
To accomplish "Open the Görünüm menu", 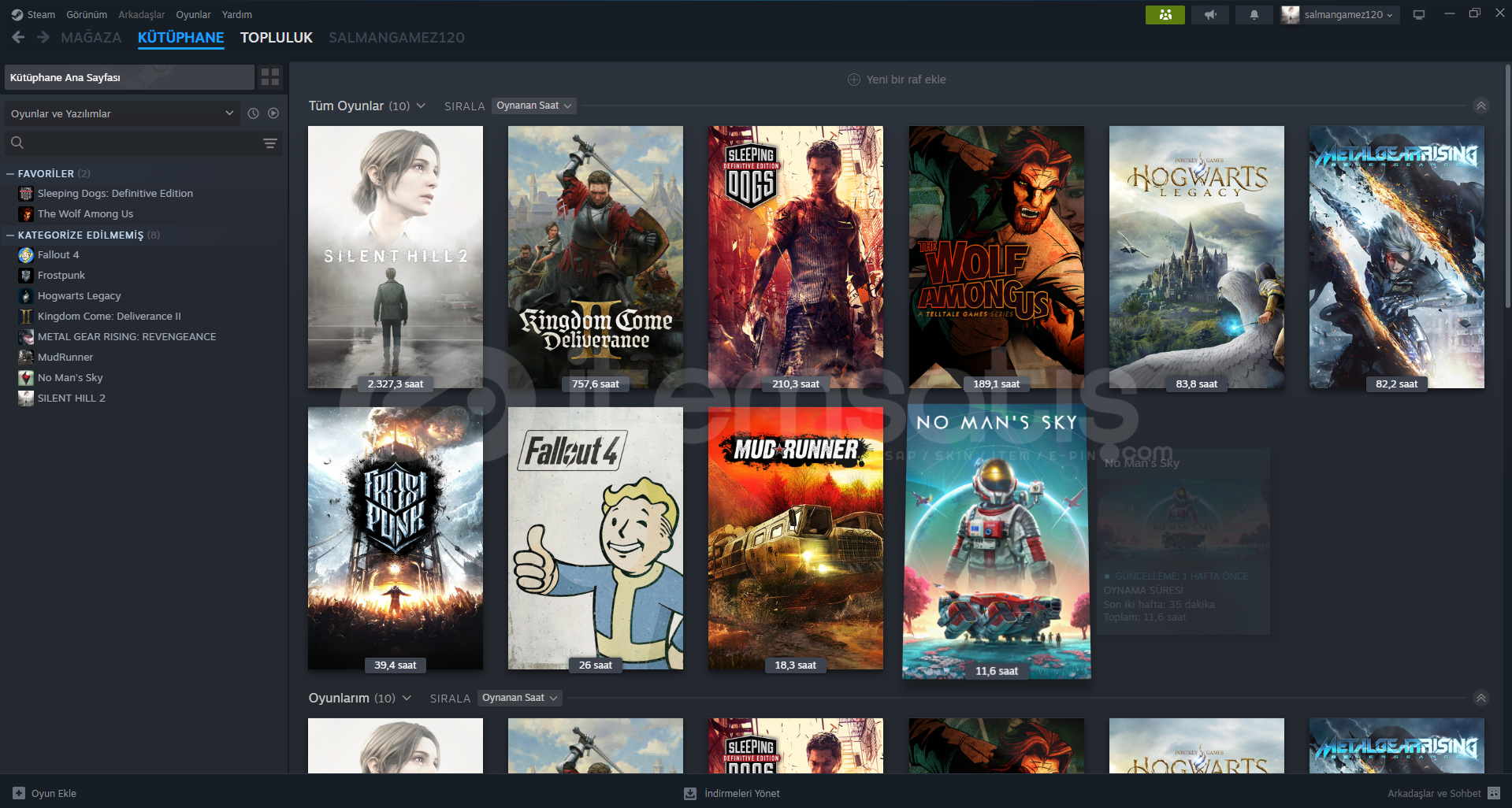I will point(87,15).
